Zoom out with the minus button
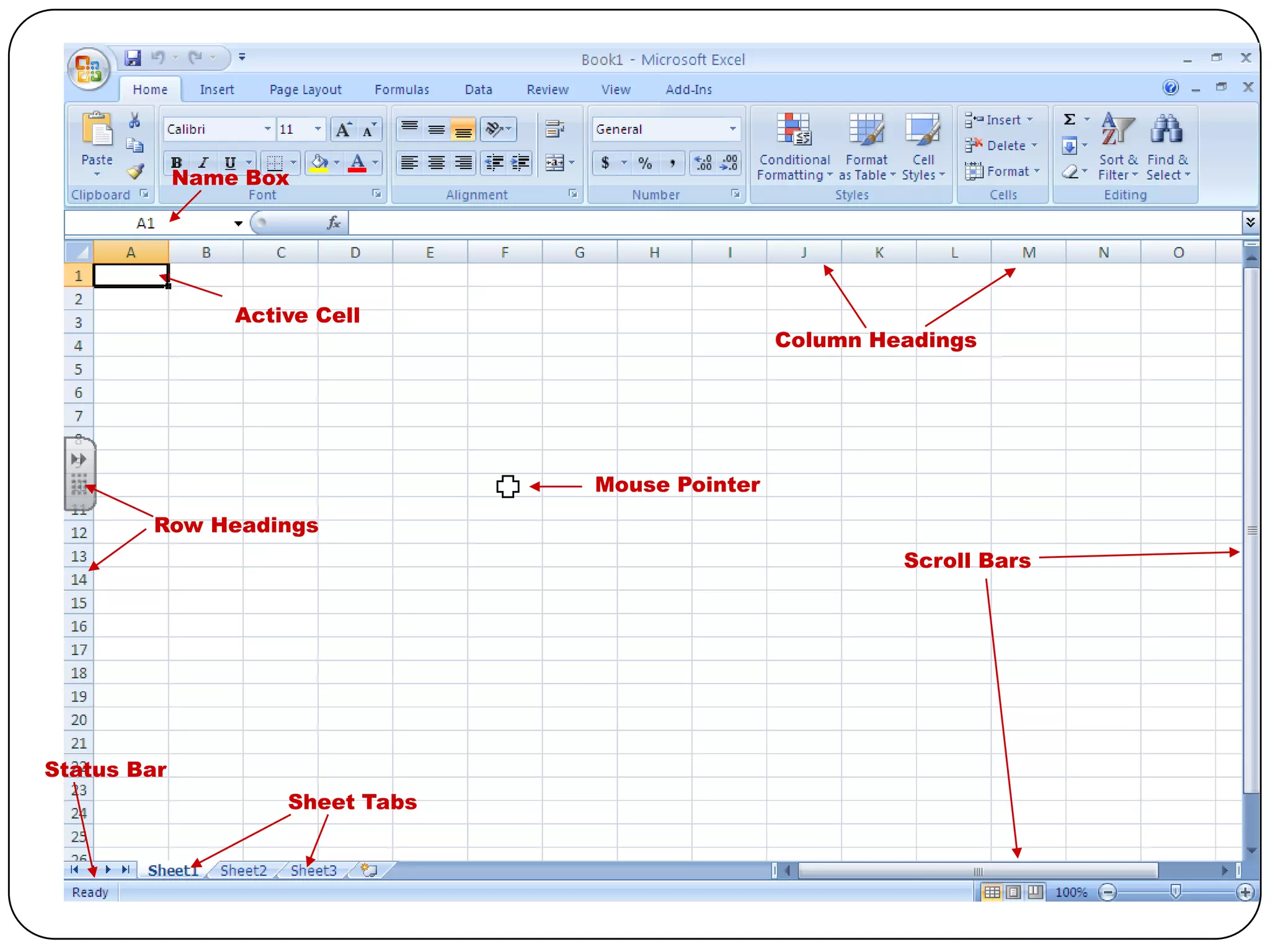This screenshot has height=952, width=1270. pyautogui.click(x=1108, y=892)
